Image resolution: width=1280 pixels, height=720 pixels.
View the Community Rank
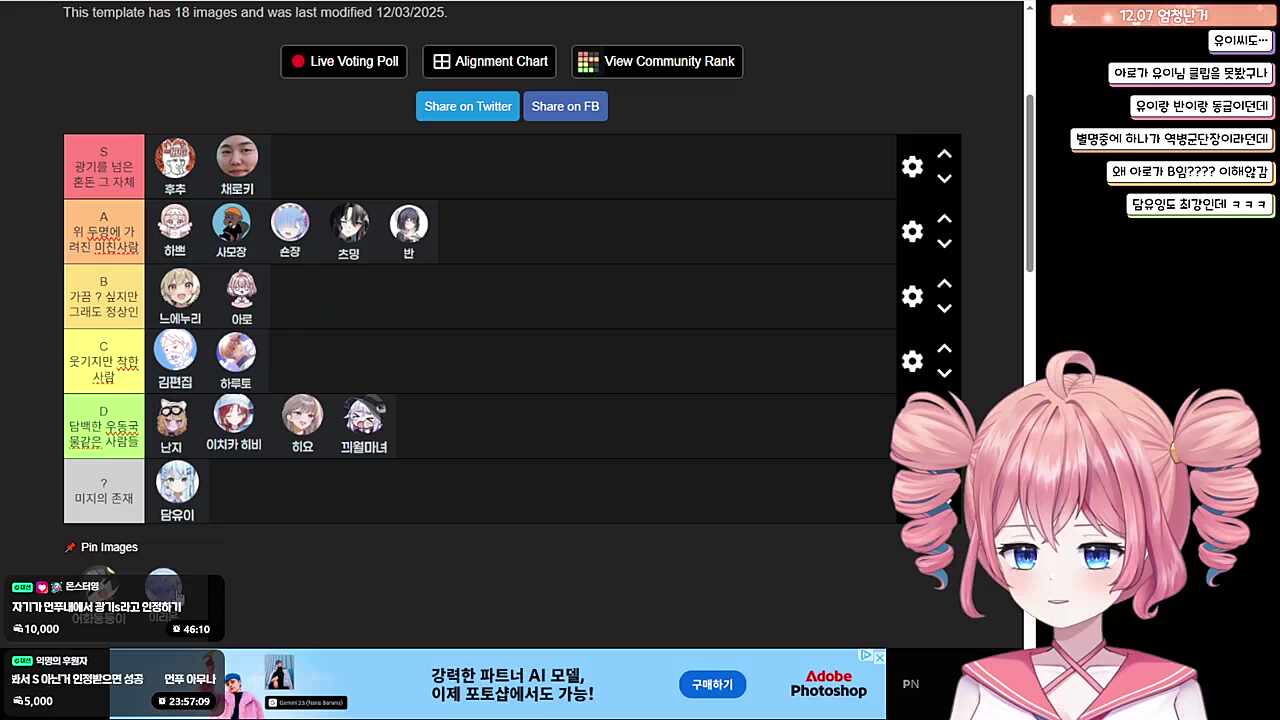coord(656,61)
